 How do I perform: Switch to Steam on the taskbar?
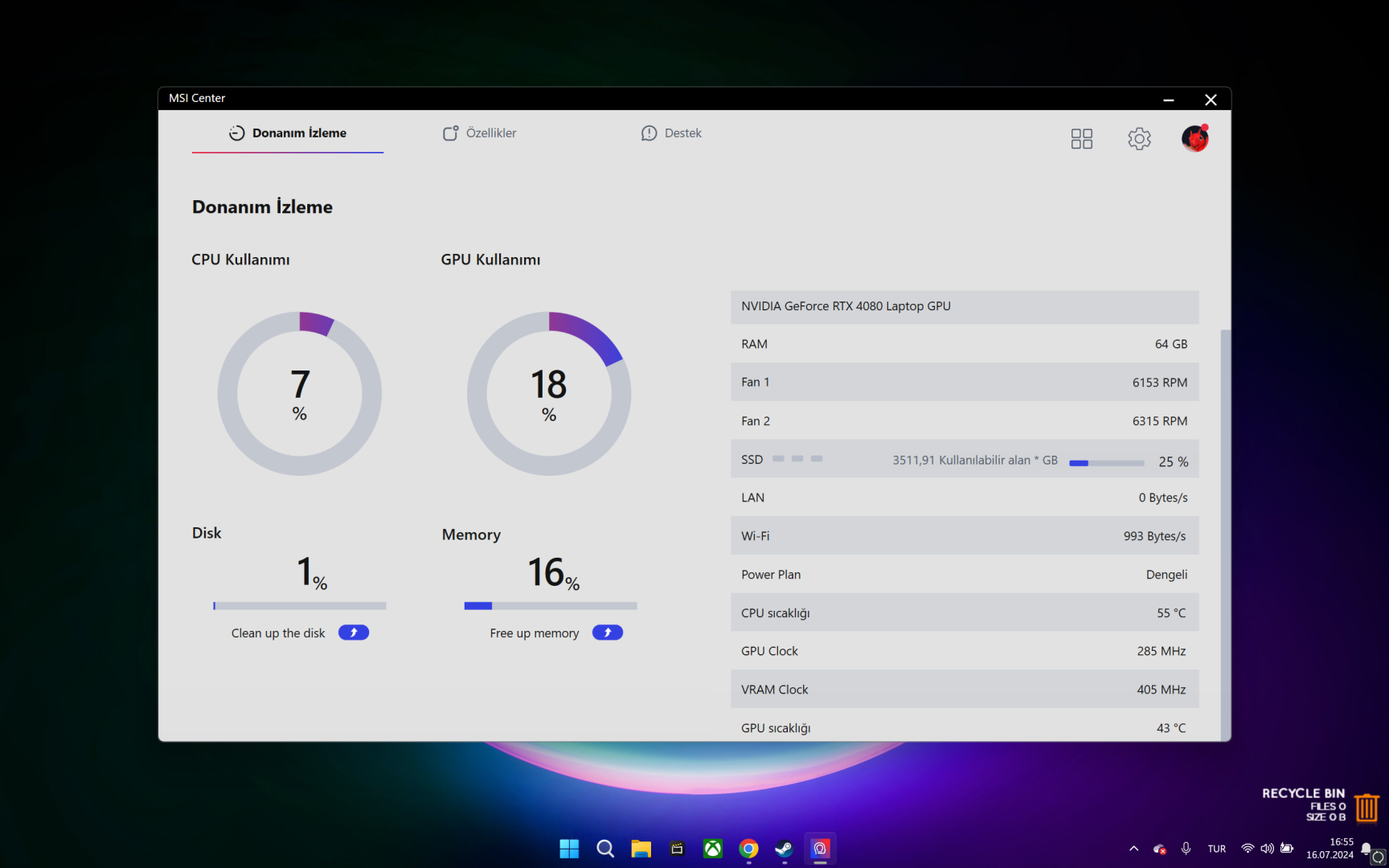coord(785,849)
